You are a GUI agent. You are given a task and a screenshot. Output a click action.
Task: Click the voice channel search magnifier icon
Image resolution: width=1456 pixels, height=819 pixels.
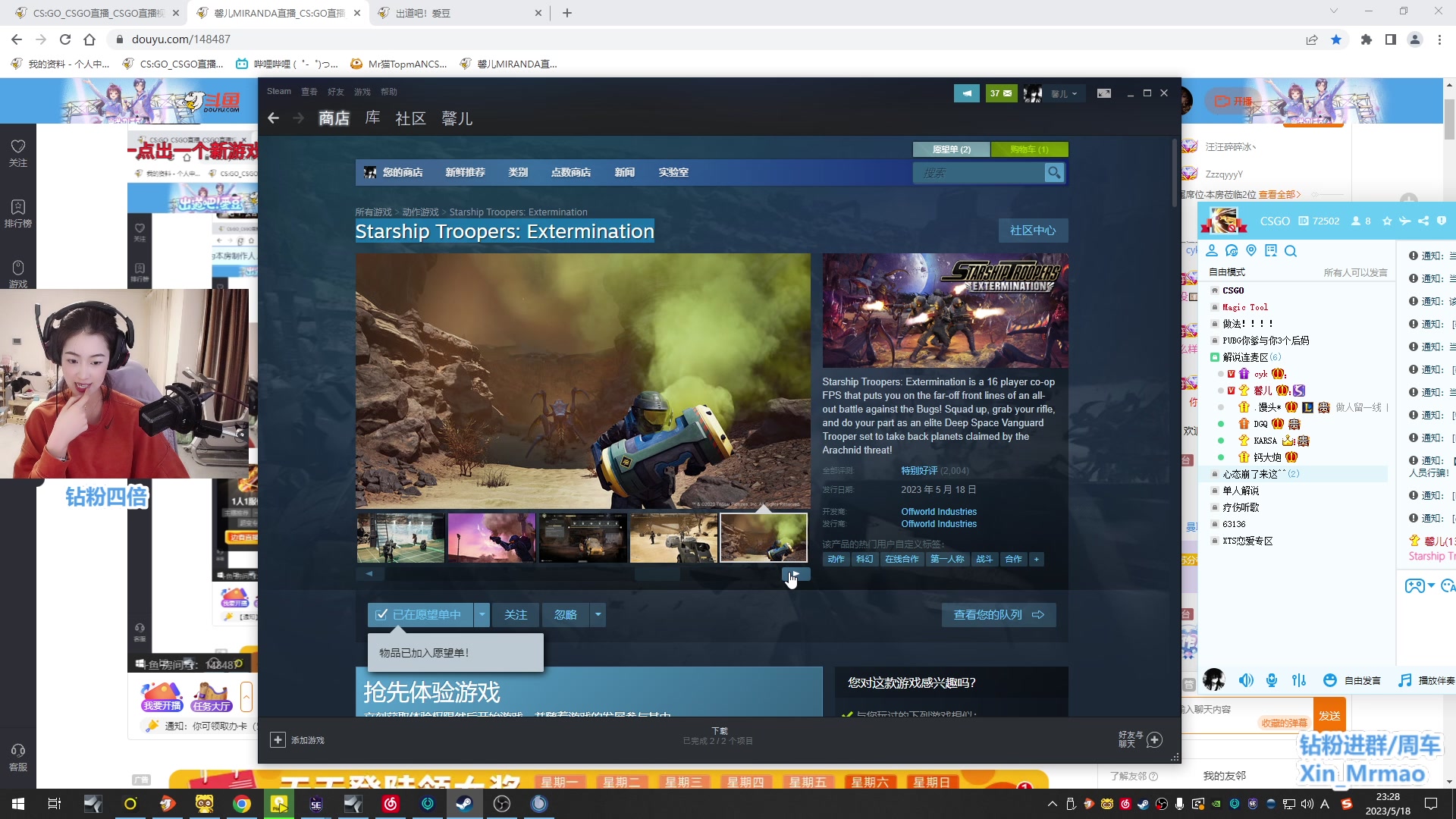click(x=1291, y=251)
